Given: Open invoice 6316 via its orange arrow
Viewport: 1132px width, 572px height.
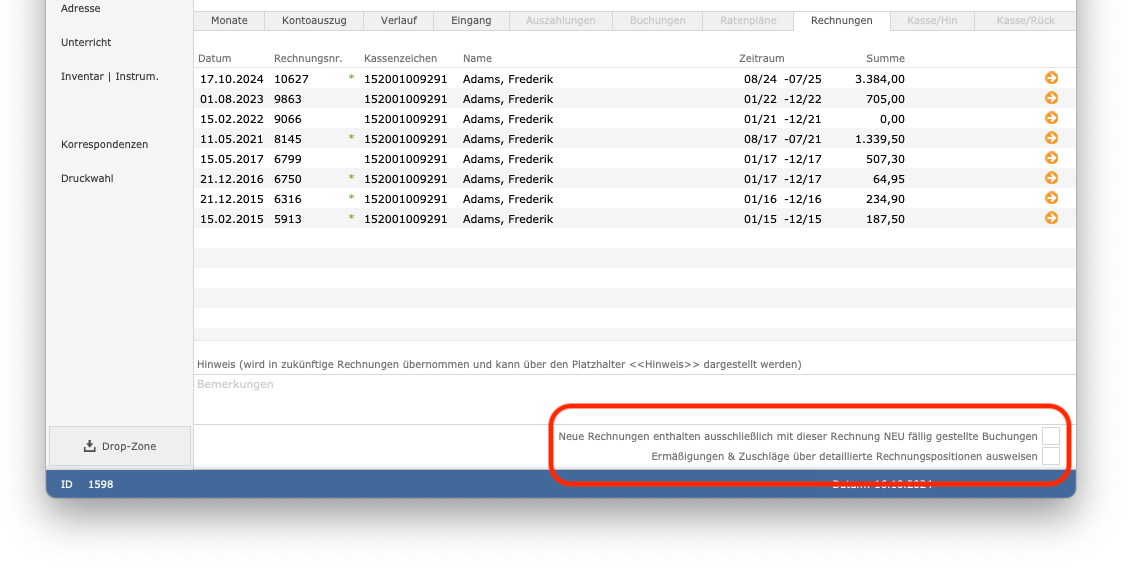Looking at the screenshot, I should coord(1051,198).
